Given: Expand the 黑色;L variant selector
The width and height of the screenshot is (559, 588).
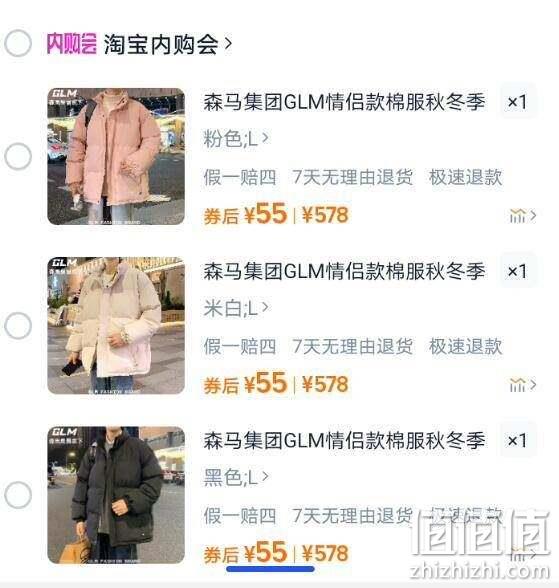Looking at the screenshot, I should coord(236,477).
